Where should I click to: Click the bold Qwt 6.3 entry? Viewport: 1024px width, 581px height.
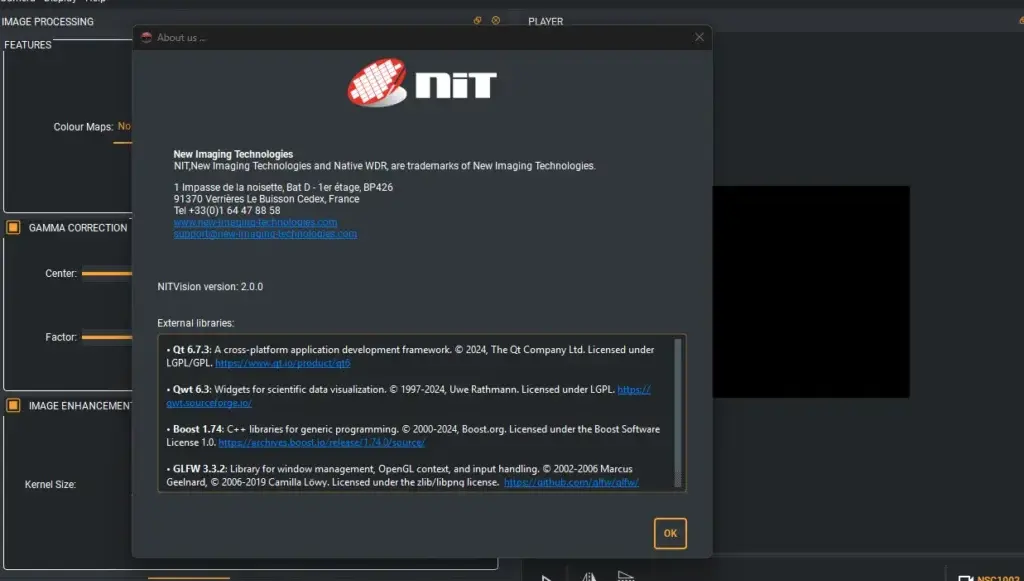tap(192, 390)
